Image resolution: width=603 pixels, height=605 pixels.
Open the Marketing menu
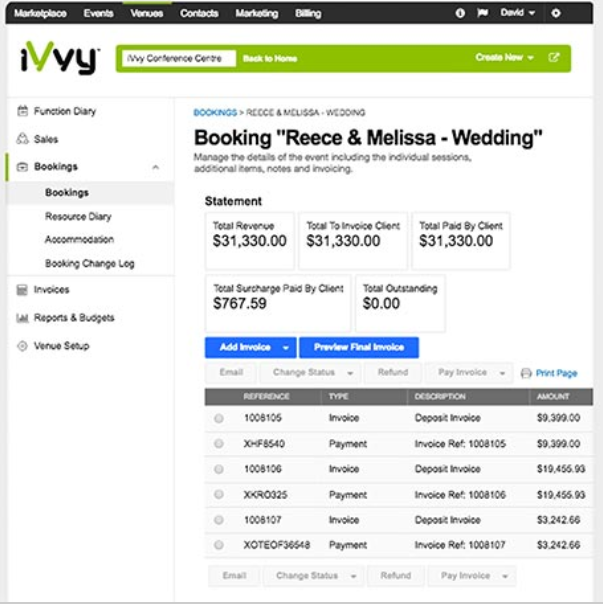pos(257,13)
